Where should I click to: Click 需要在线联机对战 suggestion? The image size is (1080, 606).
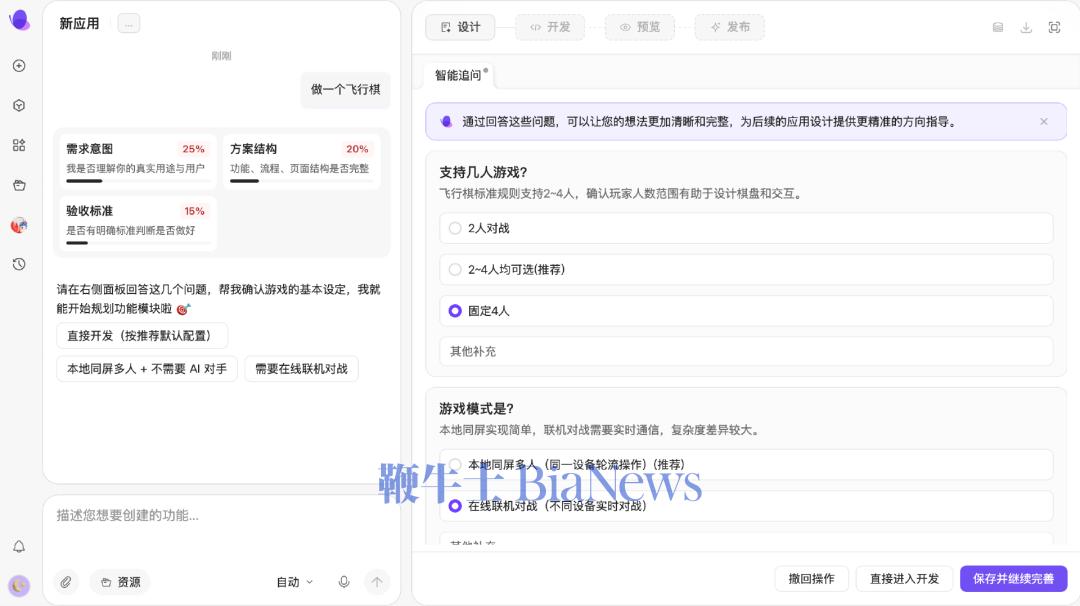tap(301, 369)
